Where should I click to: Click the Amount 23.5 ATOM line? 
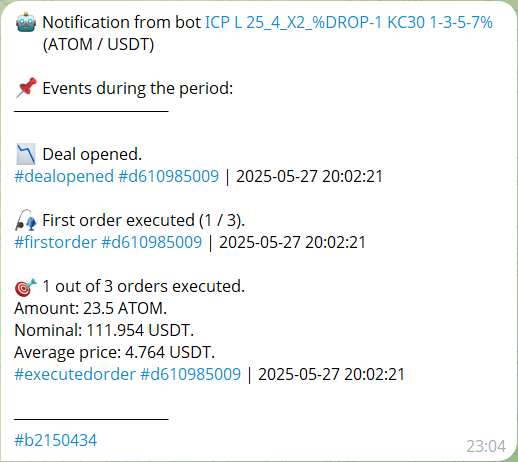click(x=90, y=308)
